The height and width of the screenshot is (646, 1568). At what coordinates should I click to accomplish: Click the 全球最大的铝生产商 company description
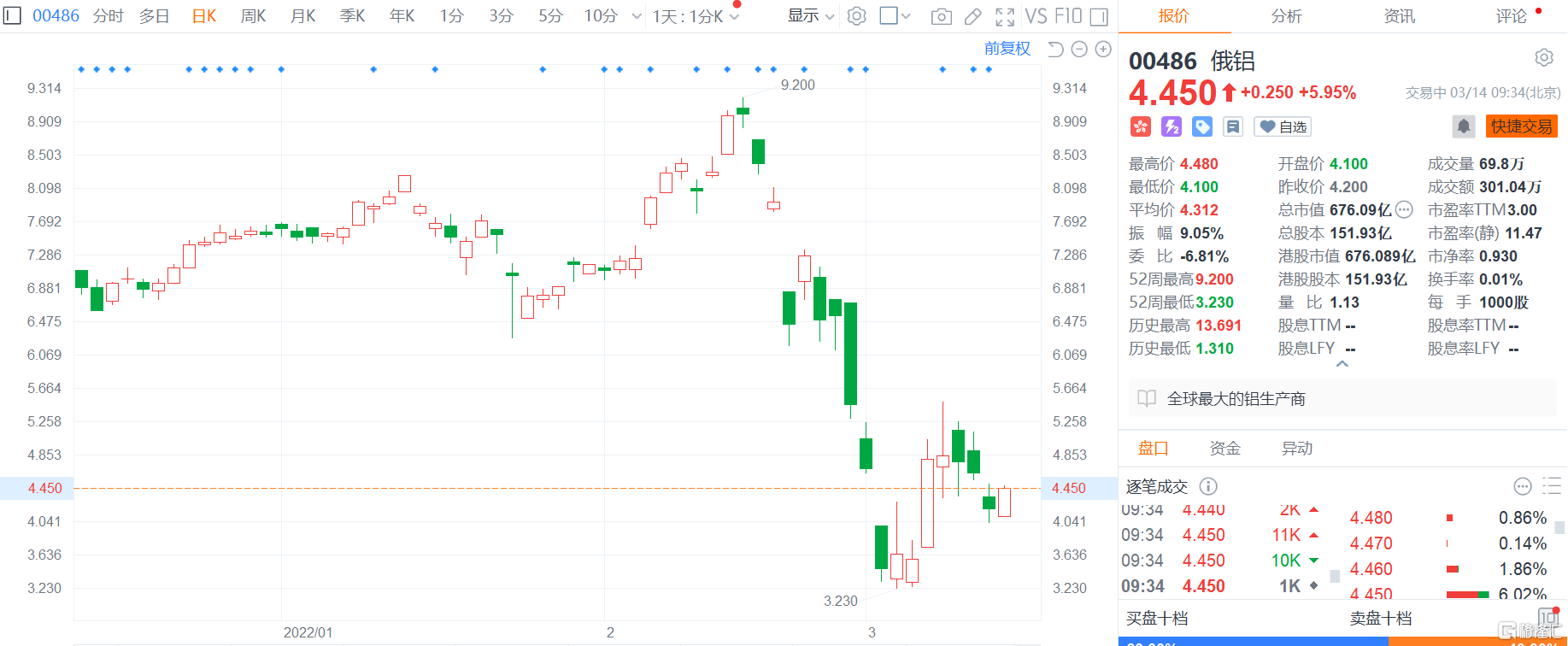click(1236, 398)
